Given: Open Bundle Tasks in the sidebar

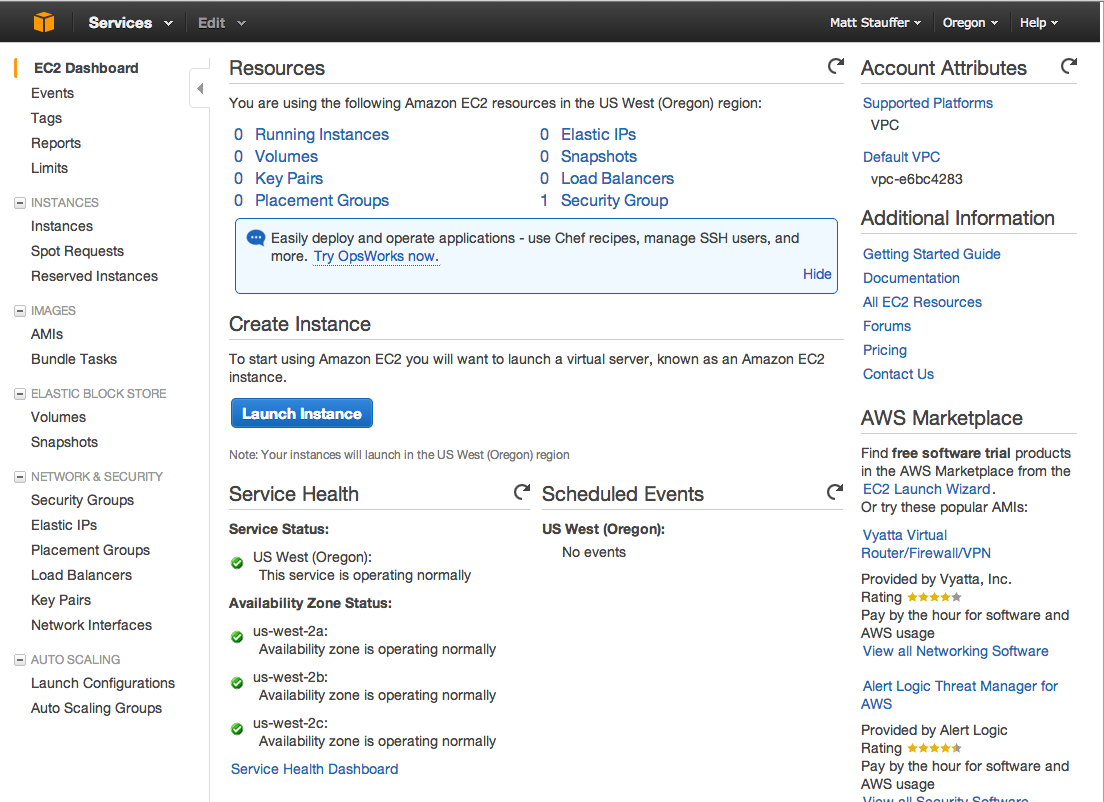Looking at the screenshot, I should (74, 359).
